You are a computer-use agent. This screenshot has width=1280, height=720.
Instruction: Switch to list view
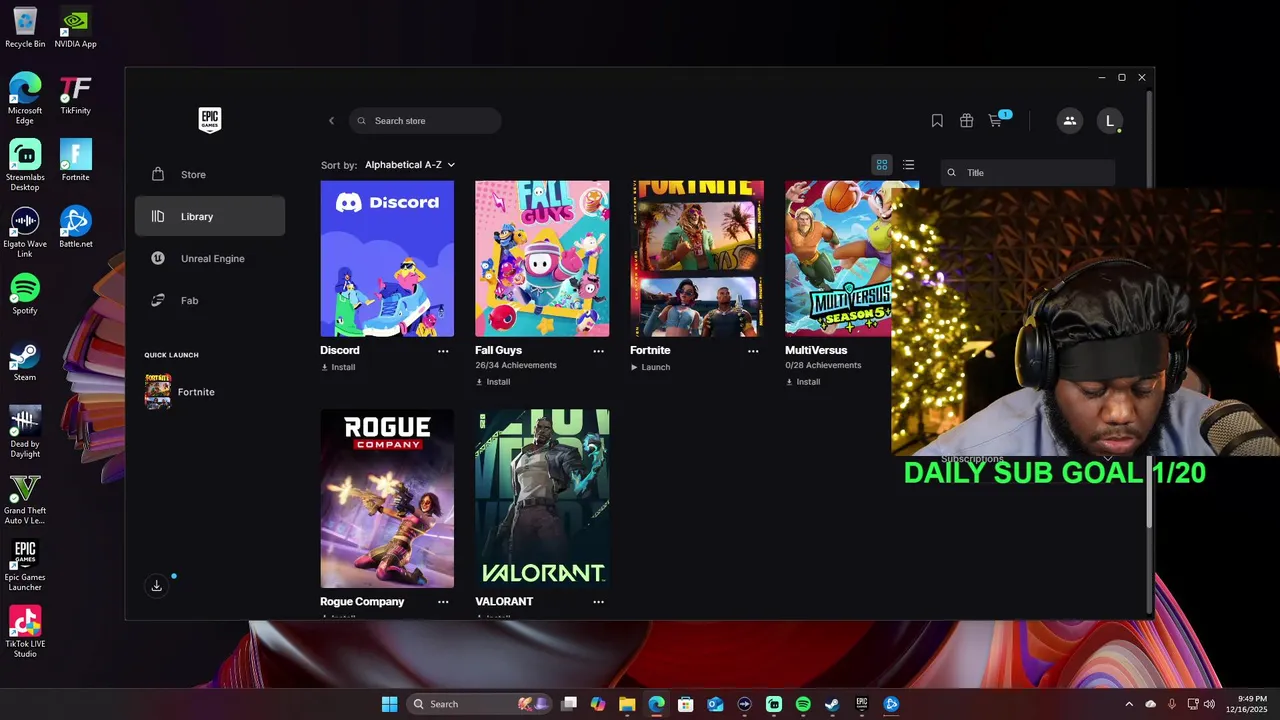[x=908, y=165]
